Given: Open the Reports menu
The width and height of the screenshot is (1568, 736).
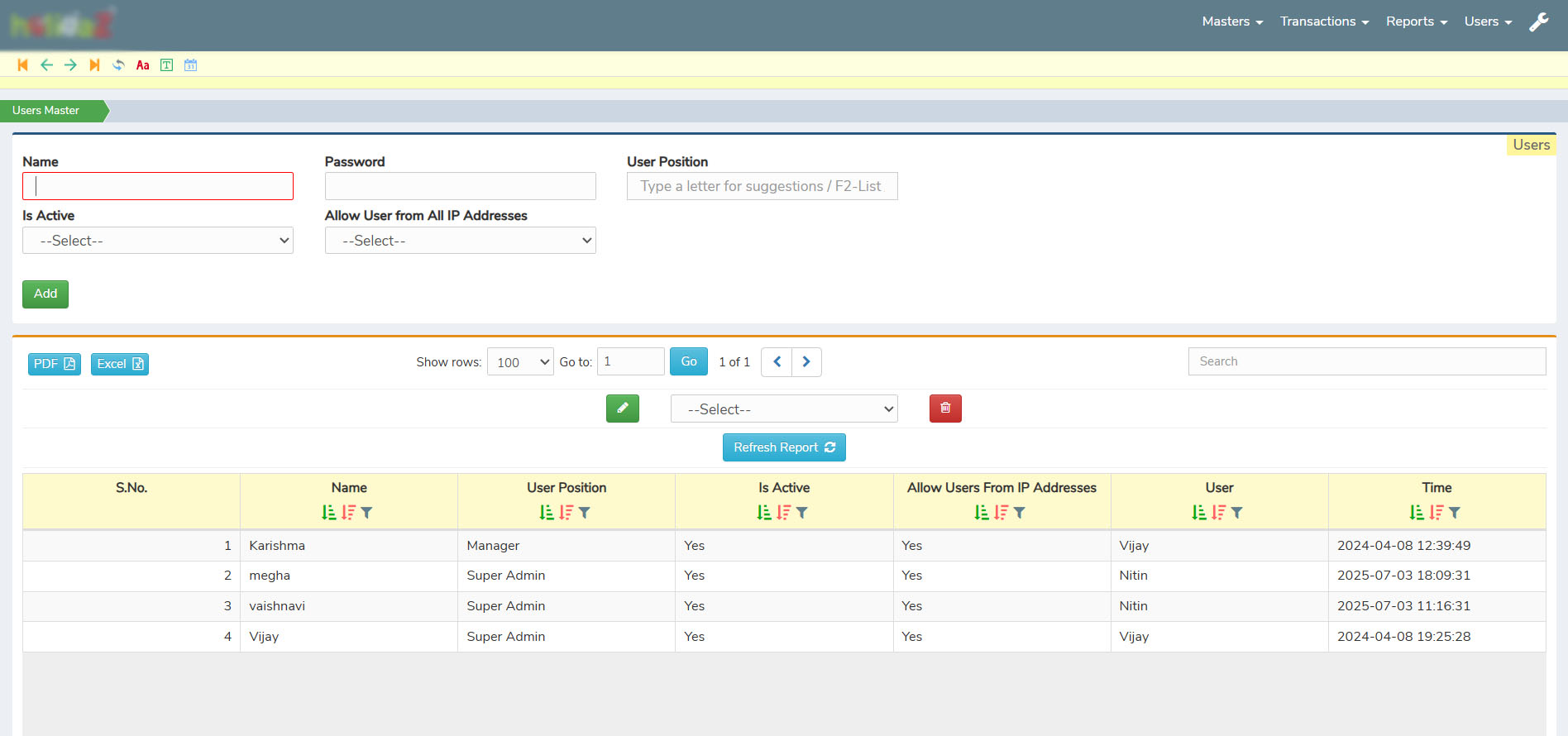Looking at the screenshot, I should 1416,22.
